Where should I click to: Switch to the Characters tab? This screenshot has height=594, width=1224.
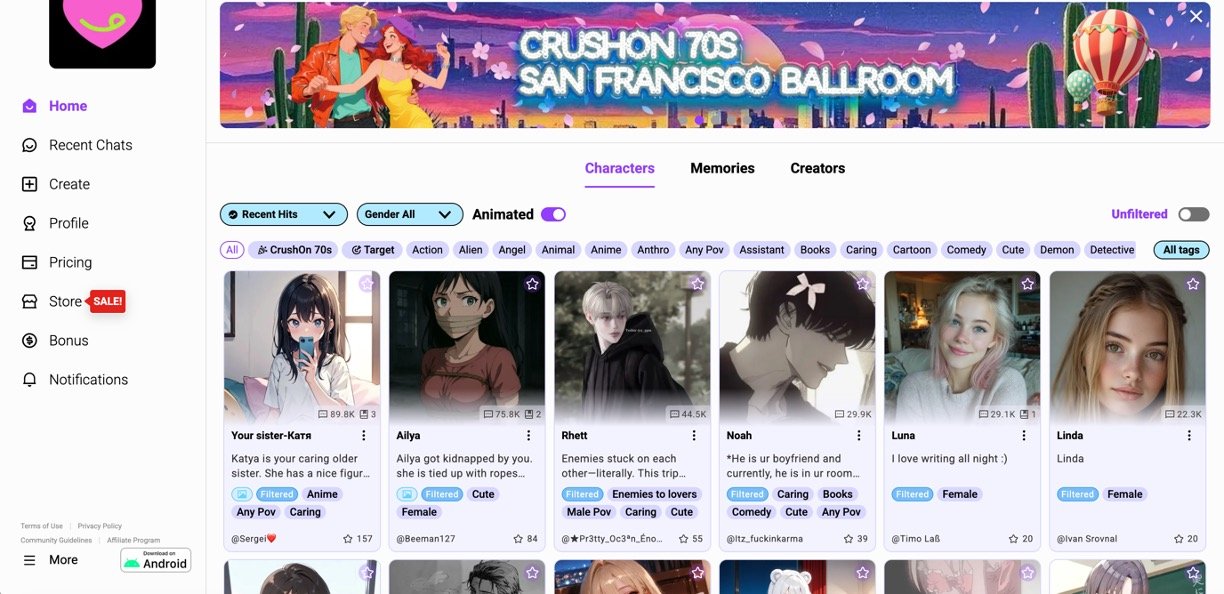620,168
